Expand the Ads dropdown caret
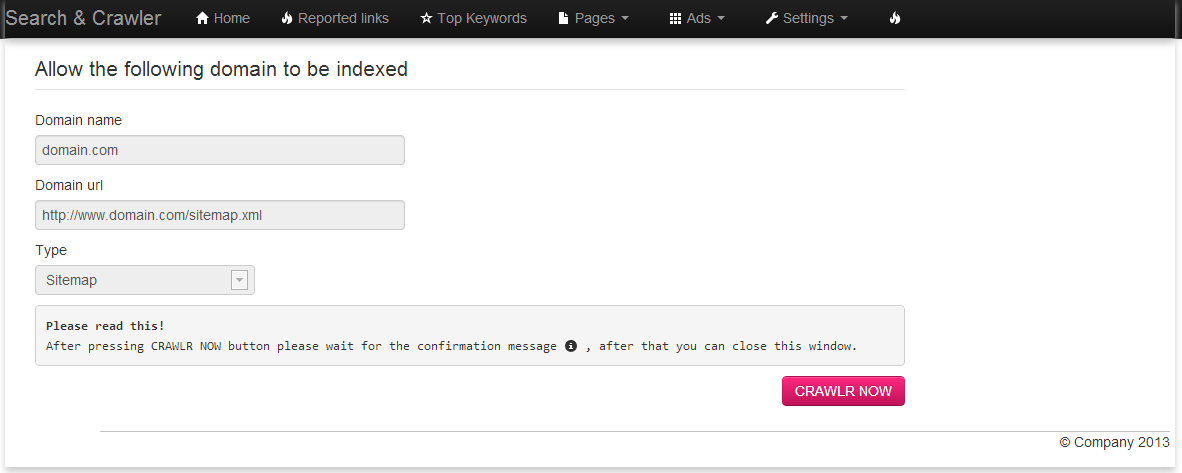1182x473 pixels. [x=721, y=19]
